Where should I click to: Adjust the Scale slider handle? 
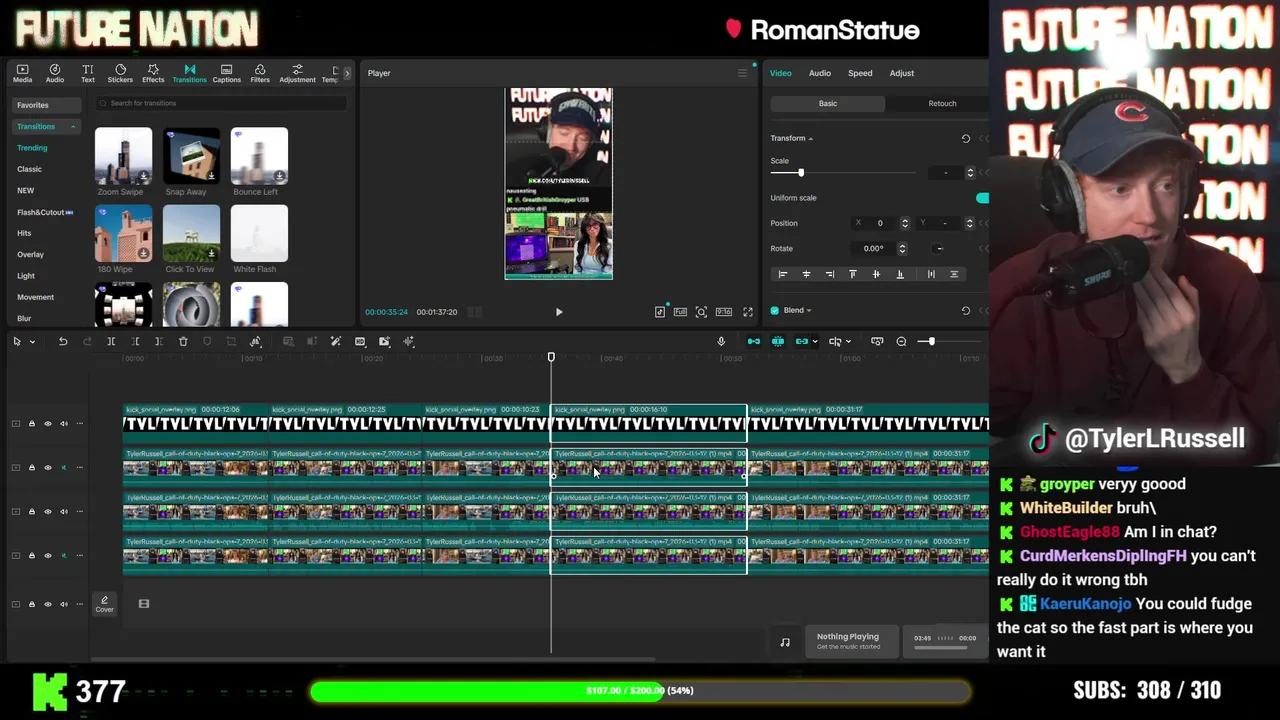[800, 173]
